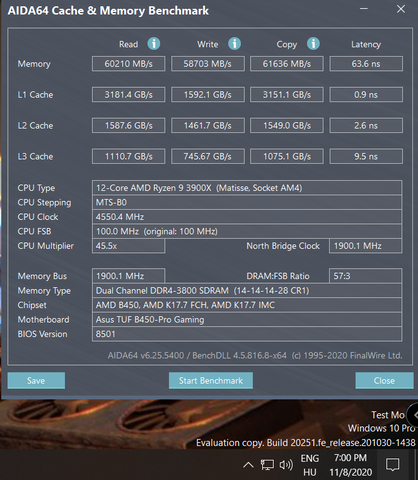
Task: Select Memory read value 60210 MB/s
Action: (129, 64)
